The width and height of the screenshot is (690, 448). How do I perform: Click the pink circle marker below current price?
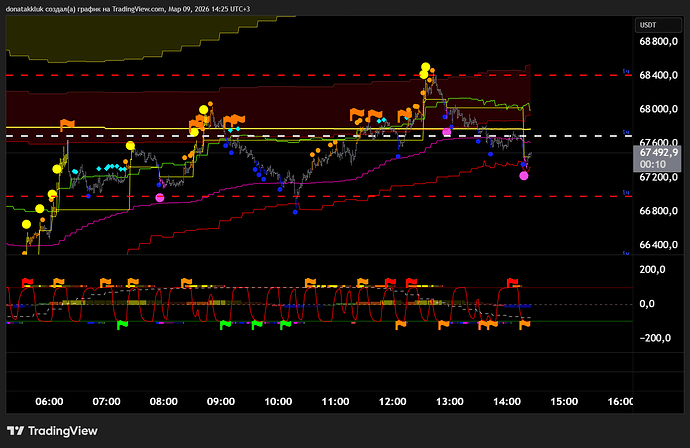tap(524, 175)
